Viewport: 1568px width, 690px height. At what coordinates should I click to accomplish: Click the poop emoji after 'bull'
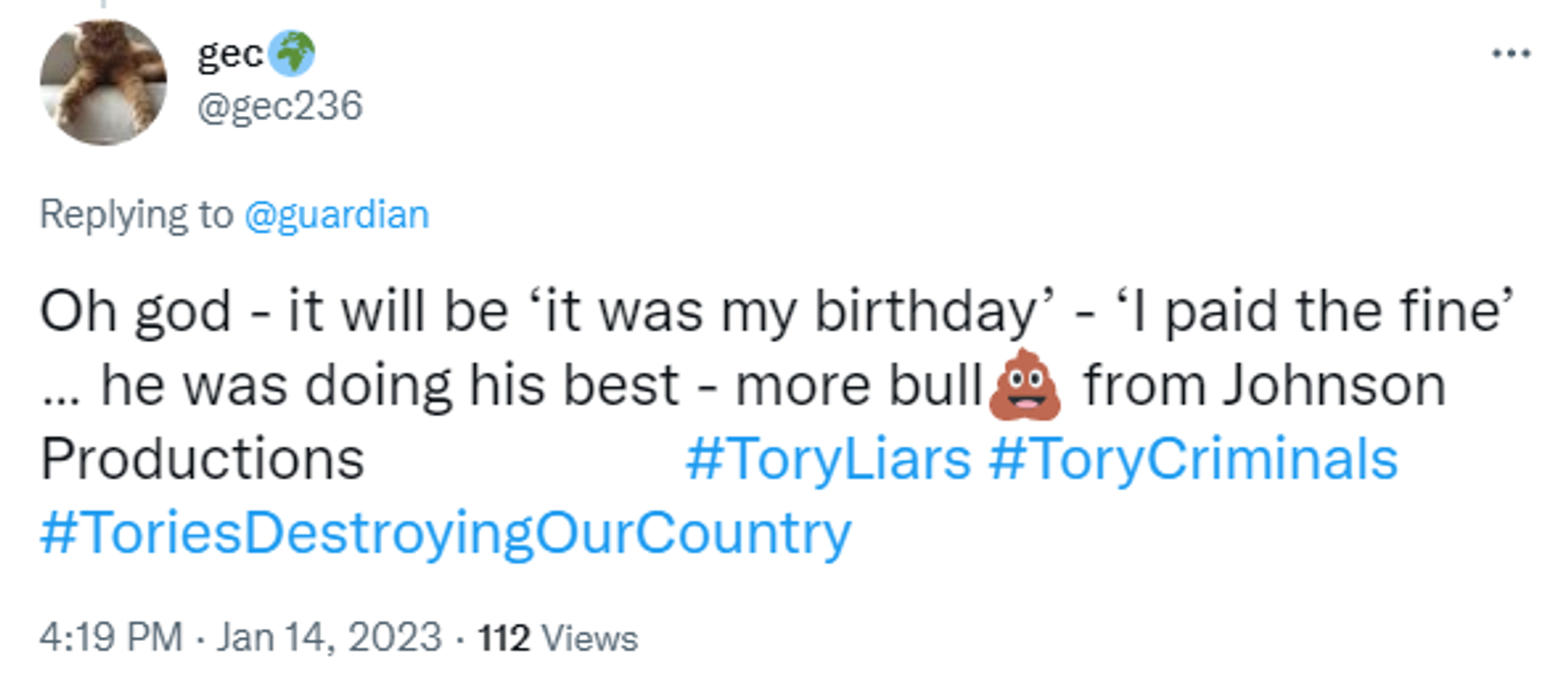pos(1025,385)
